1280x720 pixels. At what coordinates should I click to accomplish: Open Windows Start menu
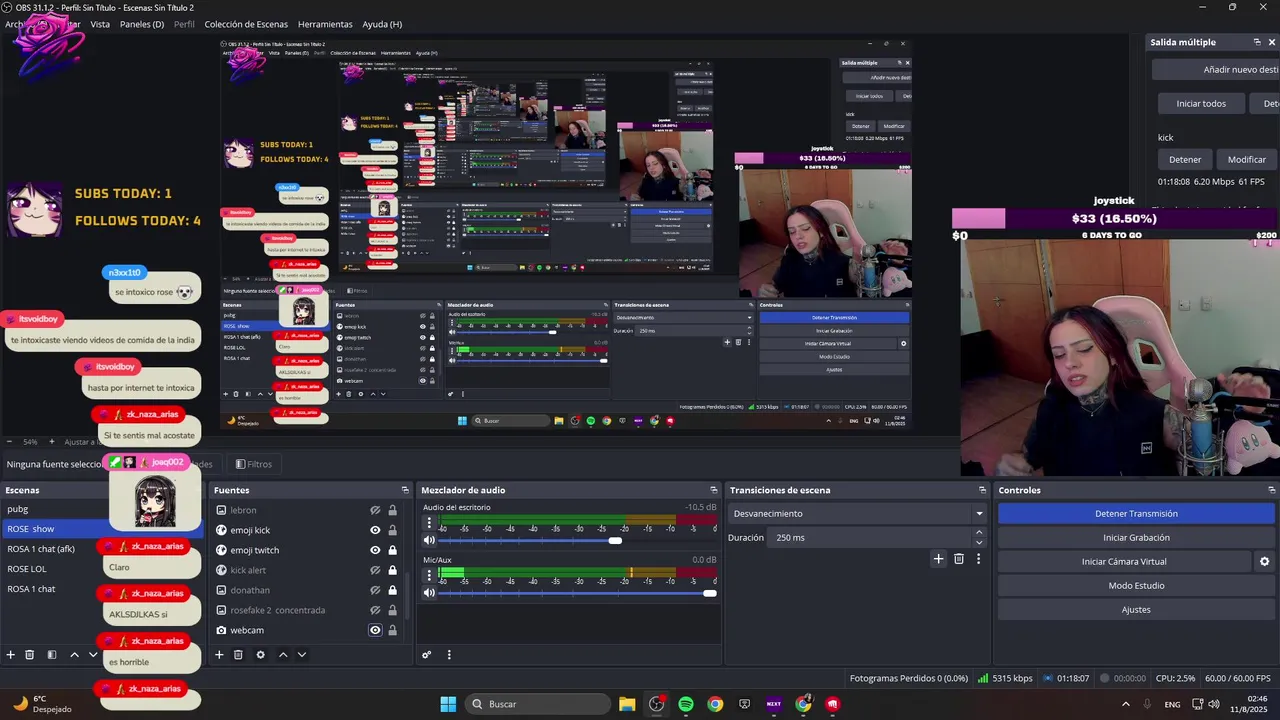tap(448, 704)
